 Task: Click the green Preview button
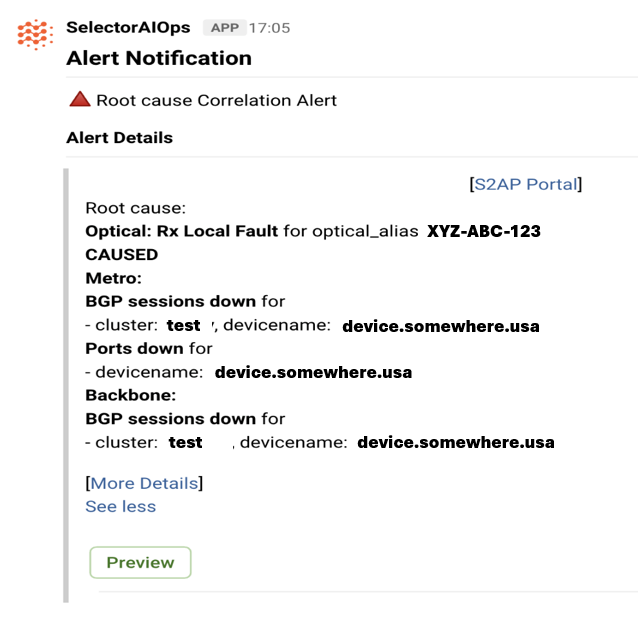140,562
